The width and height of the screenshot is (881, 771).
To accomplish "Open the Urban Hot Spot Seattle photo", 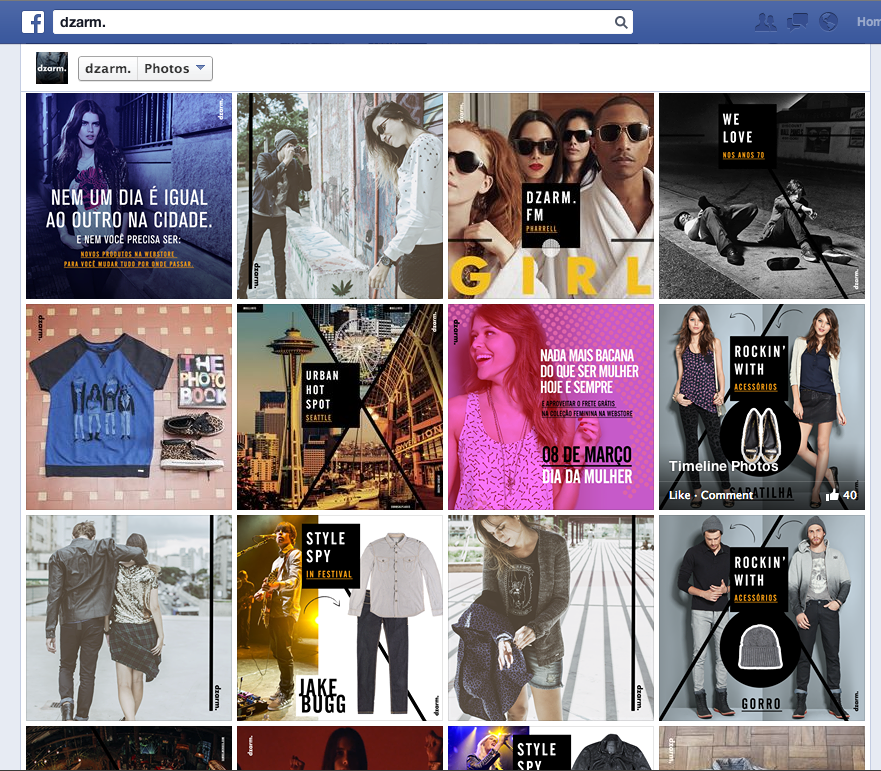I will tap(340, 407).
